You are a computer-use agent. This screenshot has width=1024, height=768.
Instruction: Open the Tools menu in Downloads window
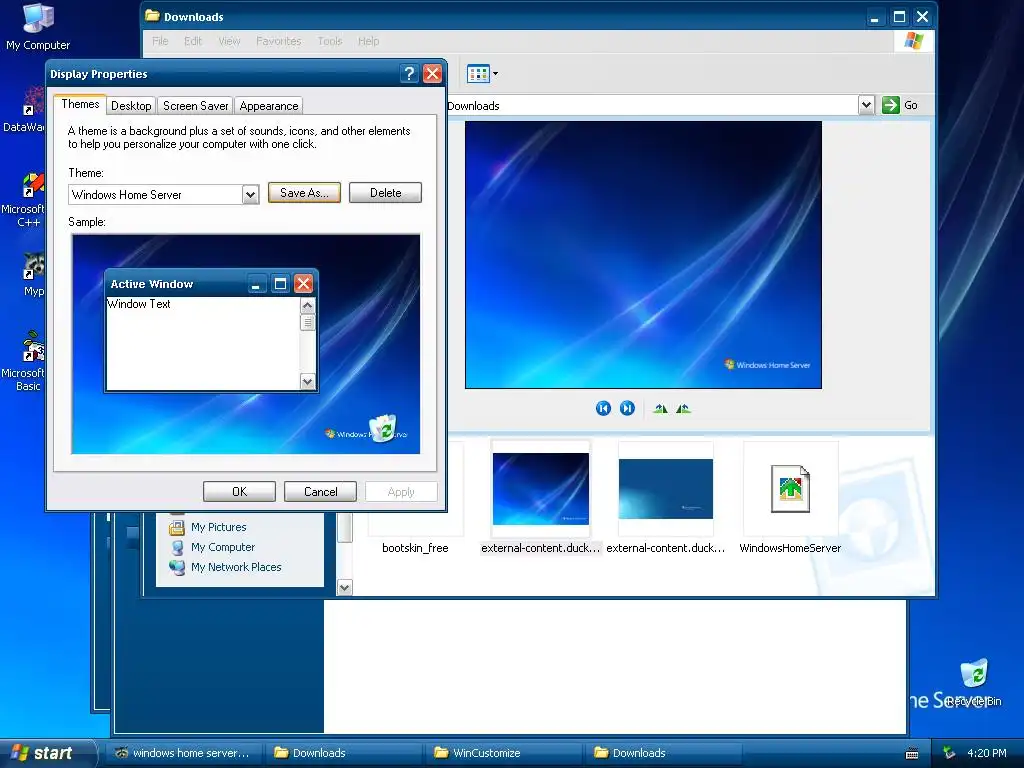tap(330, 41)
